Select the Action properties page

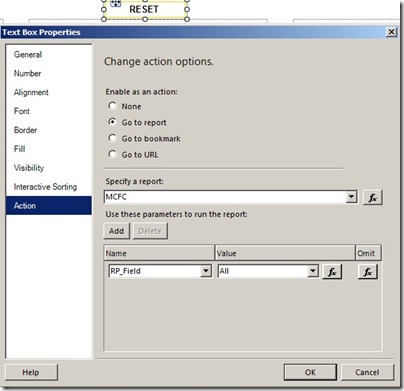coord(49,205)
